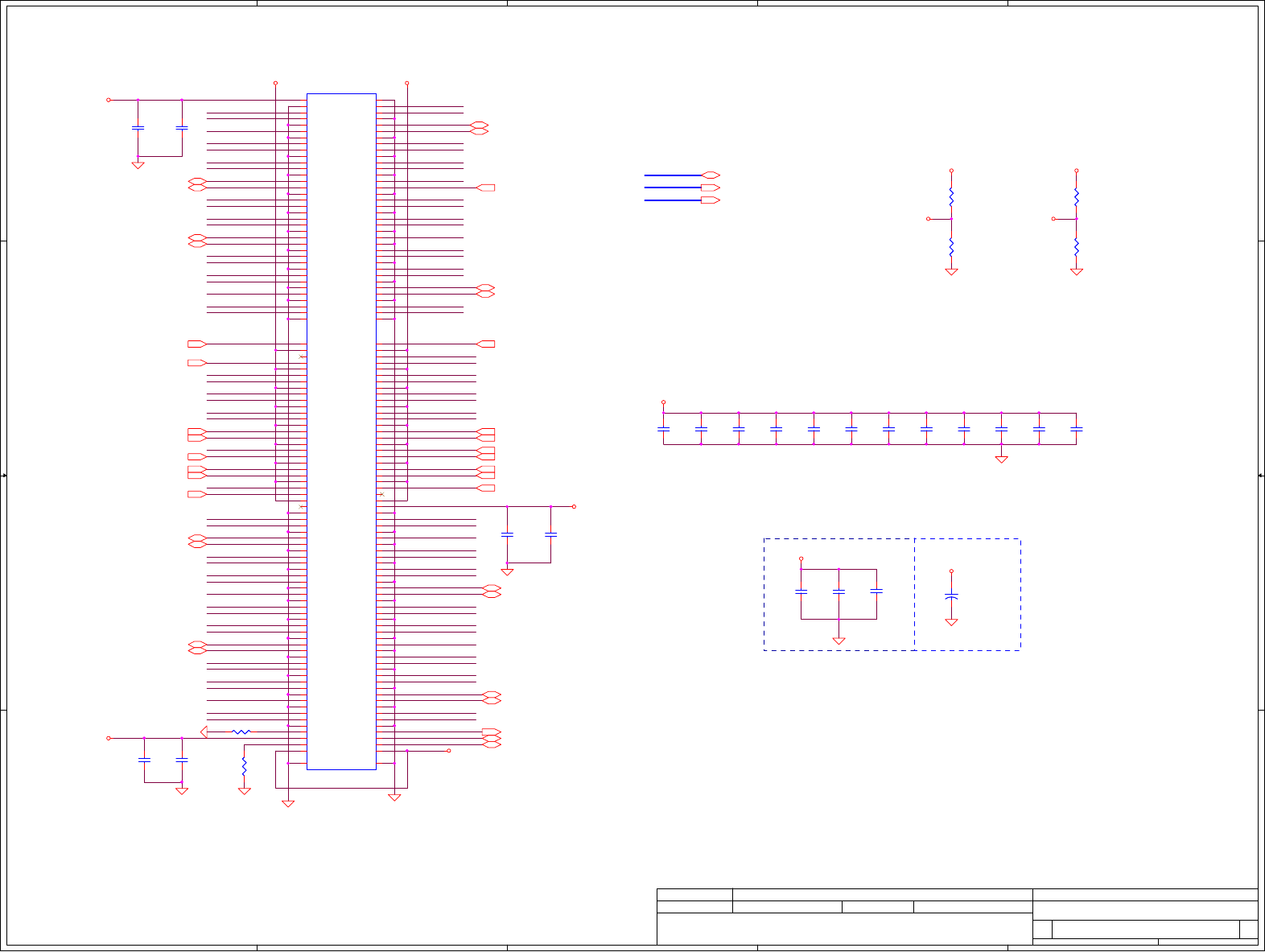Select the bidirectional port on the top blue bus
The image size is (1265, 952).
click(x=711, y=175)
